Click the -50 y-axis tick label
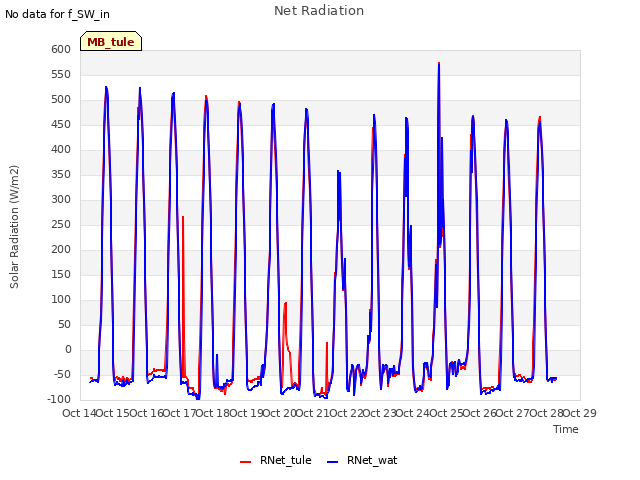The image size is (640, 480). coord(62,374)
